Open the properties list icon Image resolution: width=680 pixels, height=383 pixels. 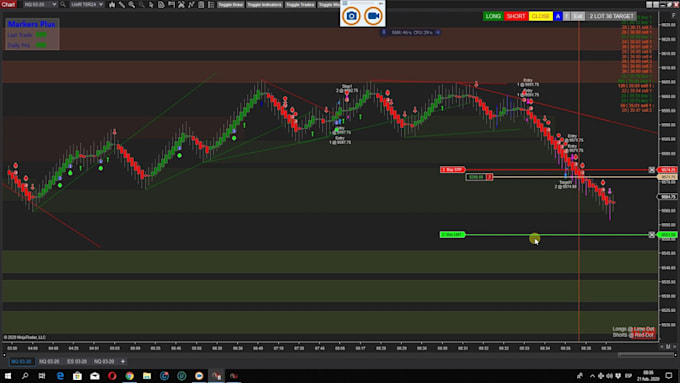(211, 5)
